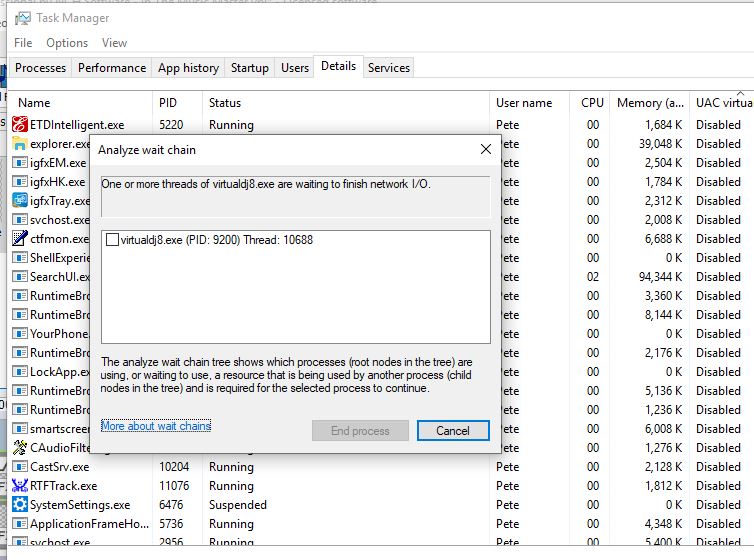Click the SearchUI.exe process icon
This screenshot has width=754, height=560.
(x=20, y=277)
